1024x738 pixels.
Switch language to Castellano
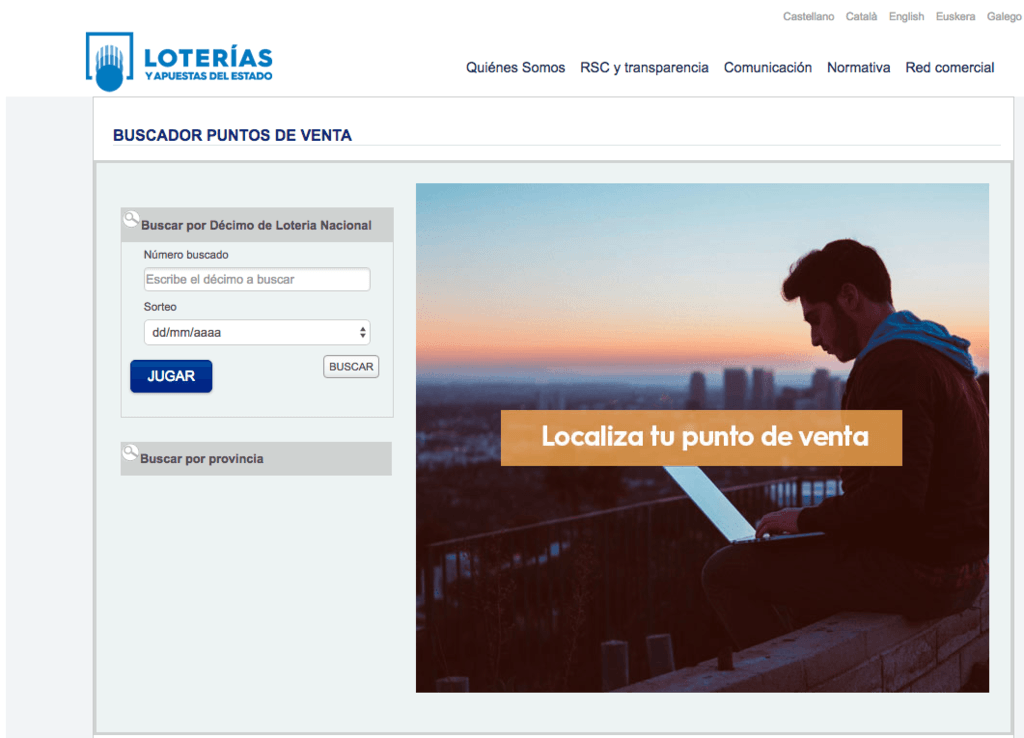808,16
